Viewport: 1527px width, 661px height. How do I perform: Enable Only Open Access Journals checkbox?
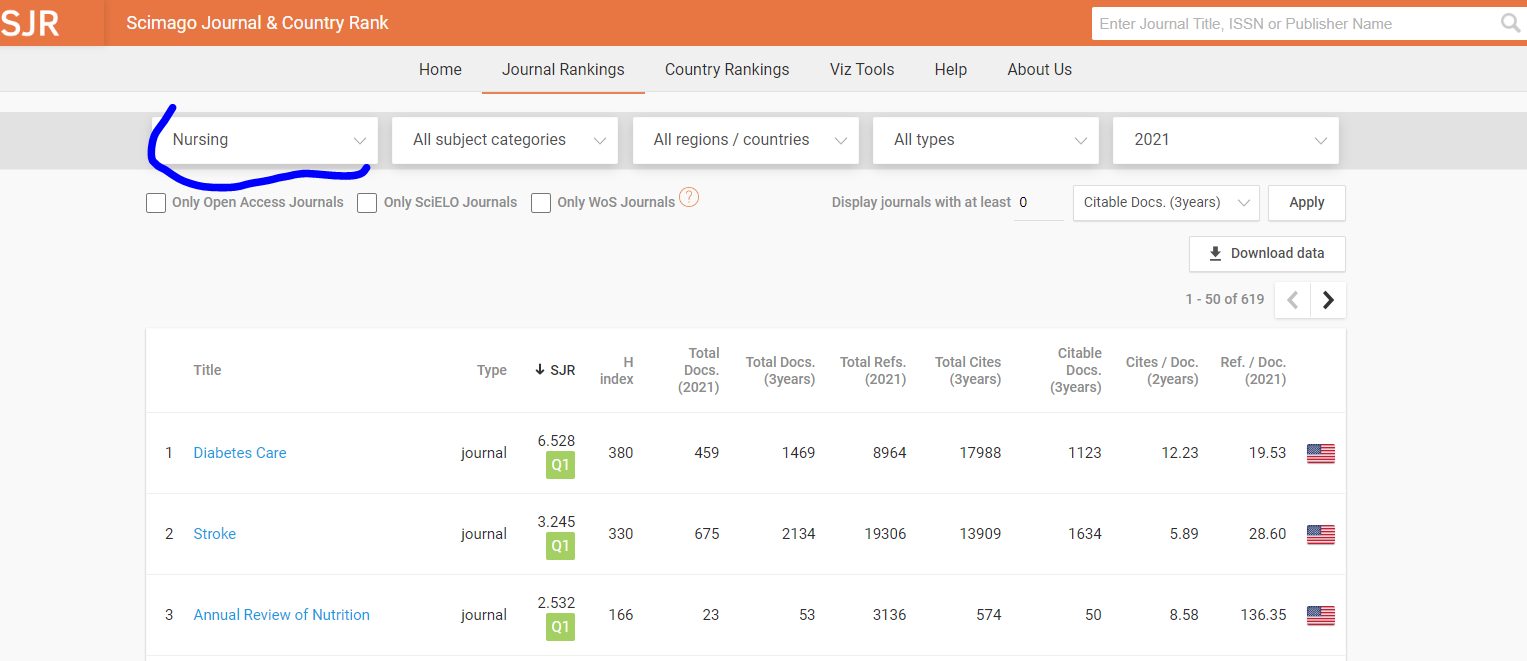click(x=156, y=203)
